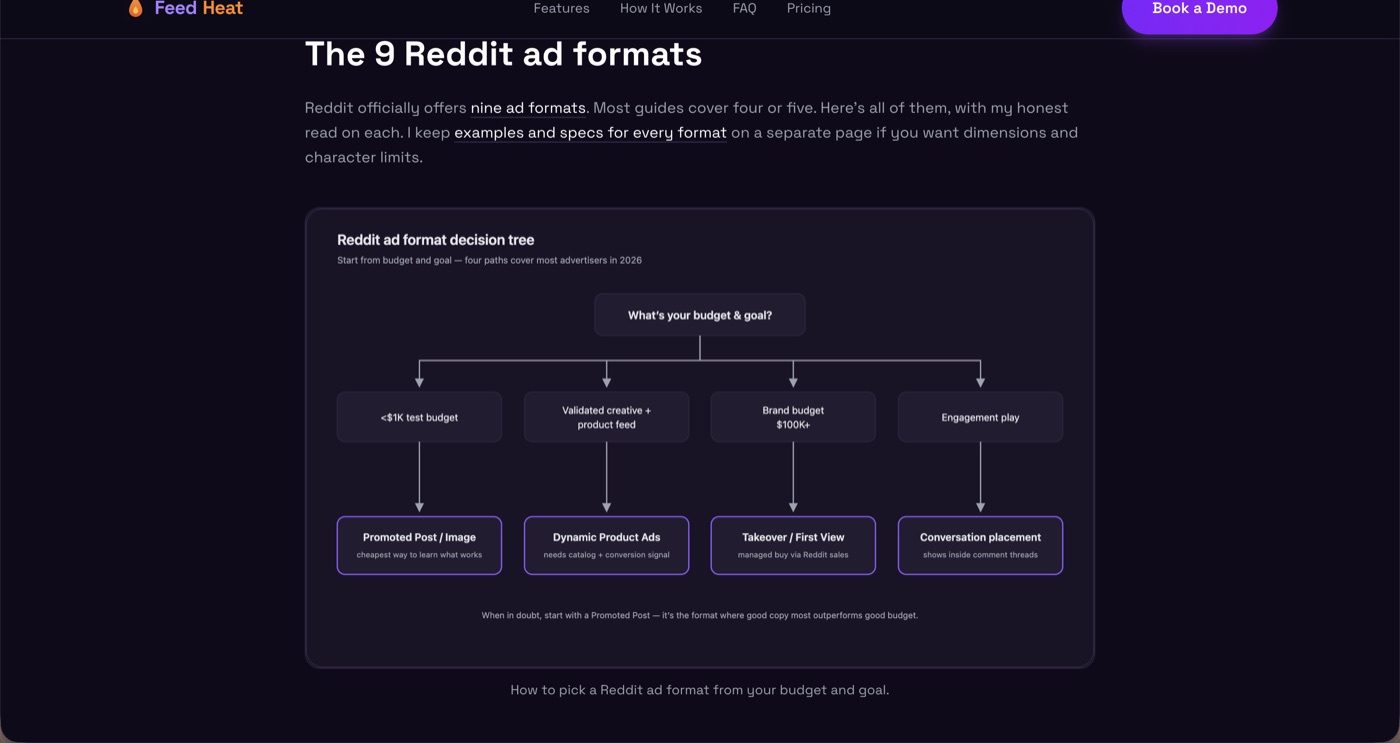Click 'The 9 Reddit ad formats' heading

[503, 54]
